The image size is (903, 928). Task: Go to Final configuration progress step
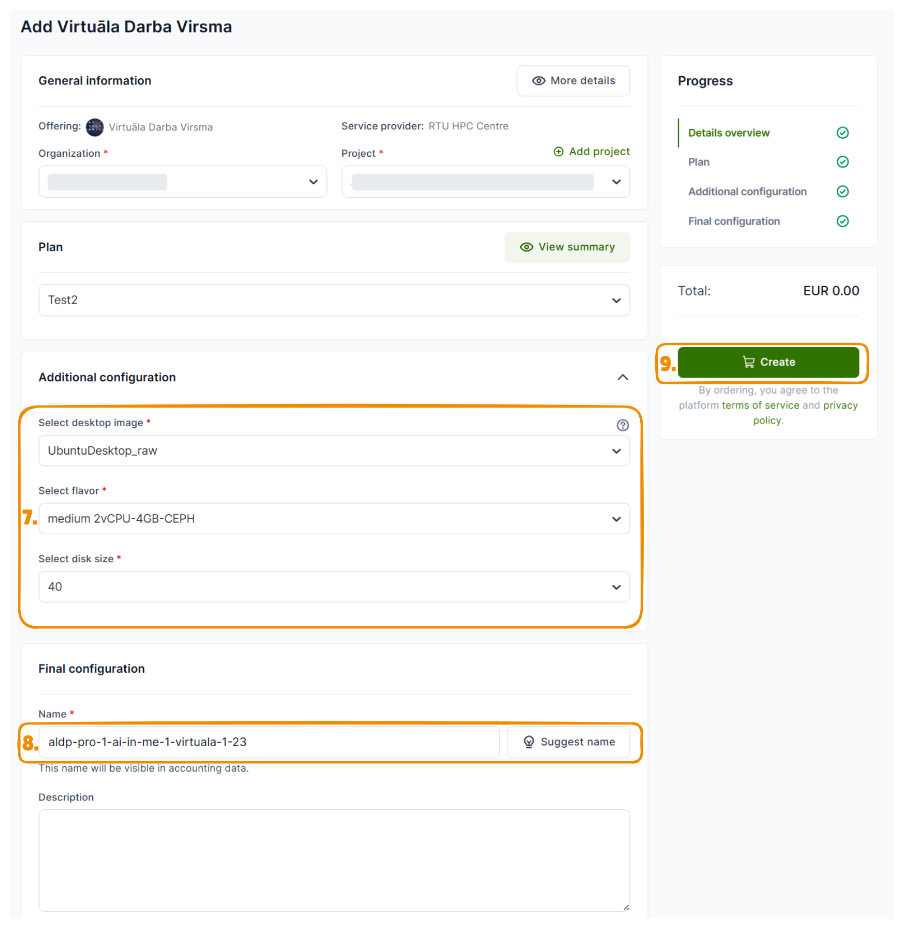tap(734, 221)
